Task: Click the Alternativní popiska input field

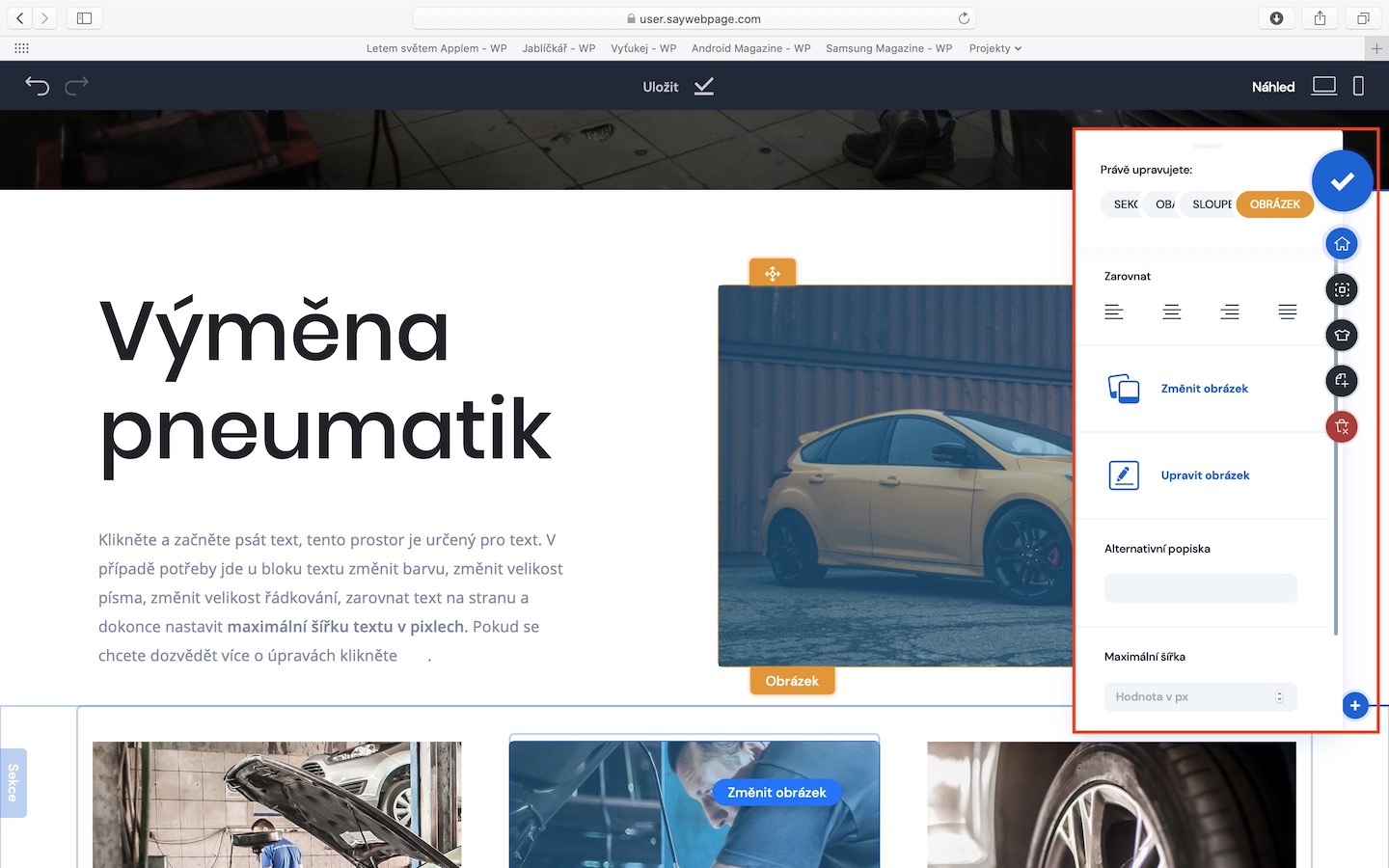Action: 1200,588
